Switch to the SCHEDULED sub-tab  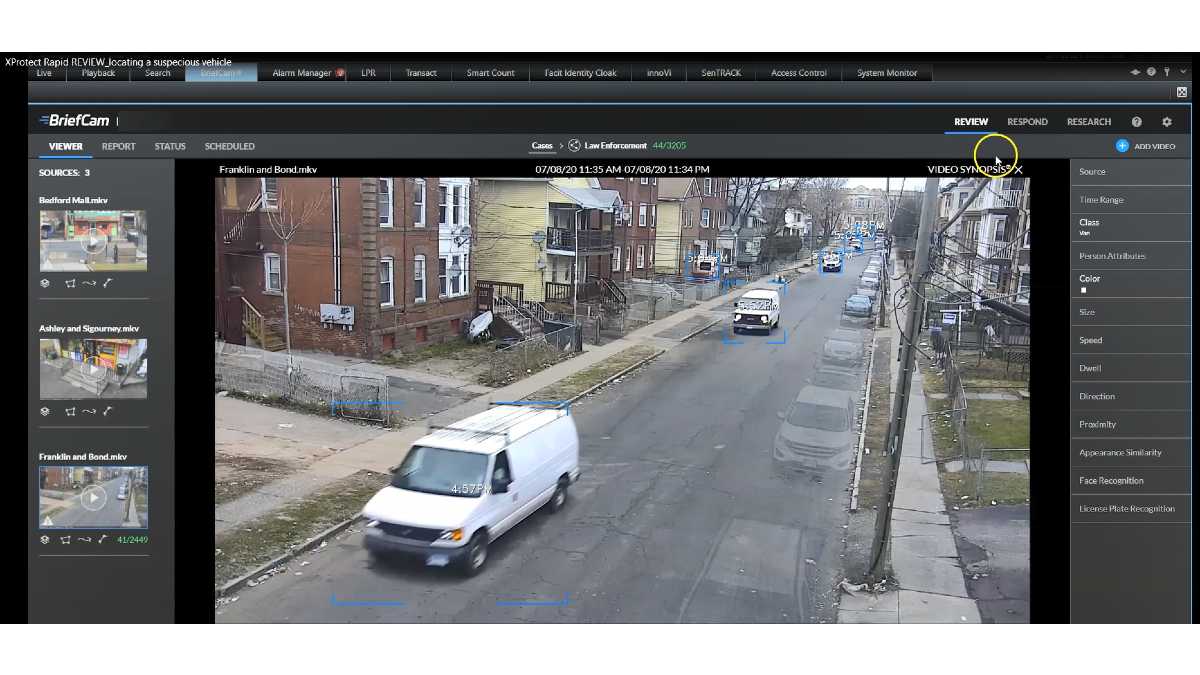tap(230, 146)
